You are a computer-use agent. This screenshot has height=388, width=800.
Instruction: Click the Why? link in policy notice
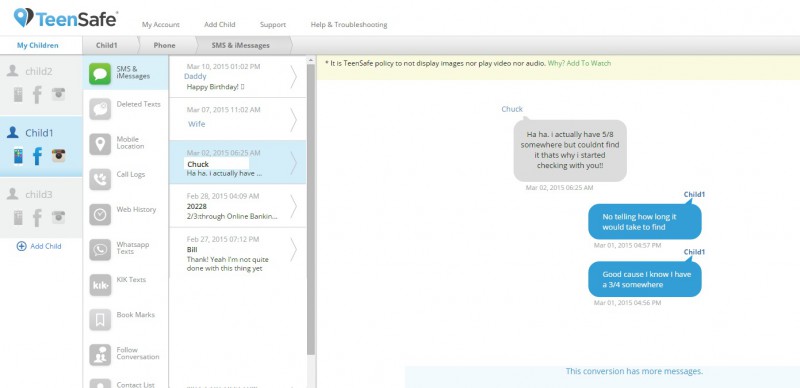click(x=555, y=63)
